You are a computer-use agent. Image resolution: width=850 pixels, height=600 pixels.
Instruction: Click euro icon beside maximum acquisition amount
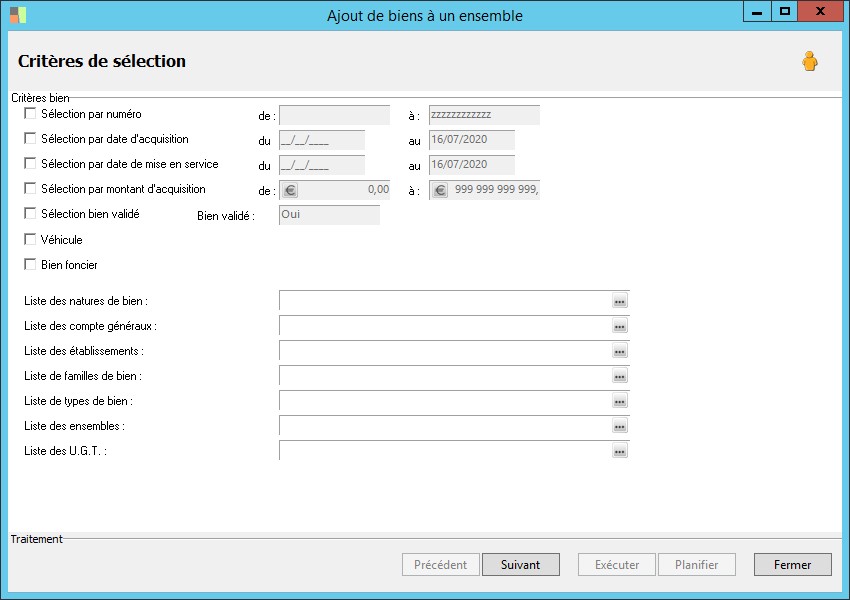point(440,190)
